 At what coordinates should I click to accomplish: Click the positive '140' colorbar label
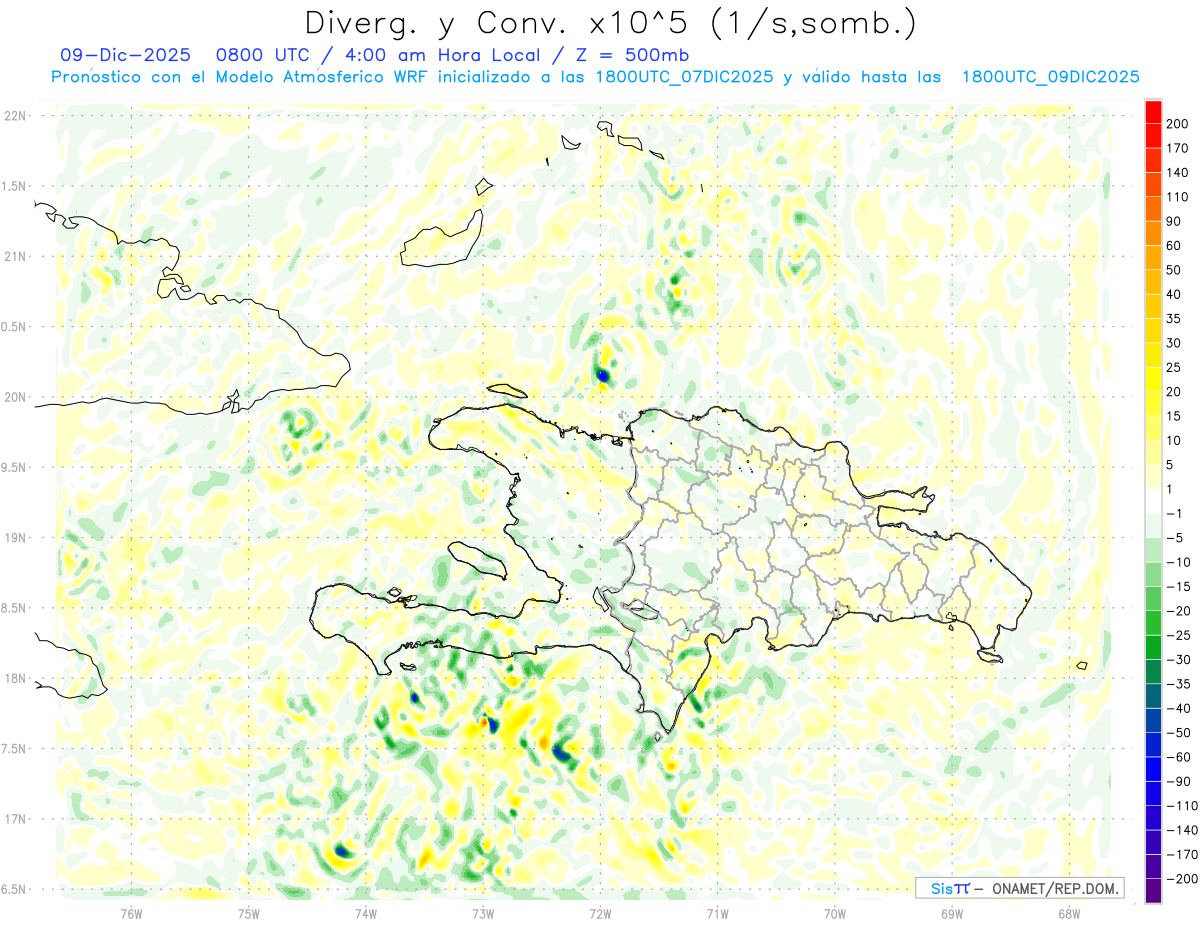pyautogui.click(x=1177, y=173)
